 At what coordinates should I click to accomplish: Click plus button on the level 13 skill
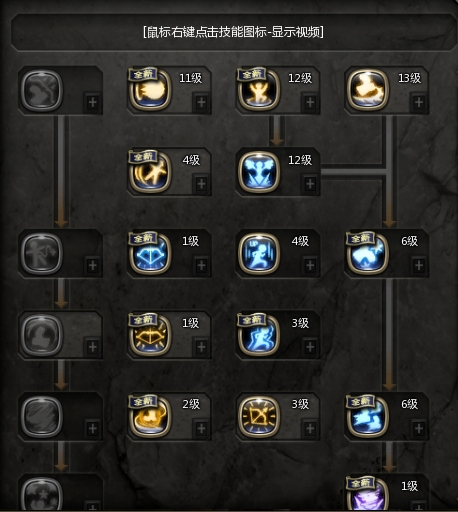[419, 102]
